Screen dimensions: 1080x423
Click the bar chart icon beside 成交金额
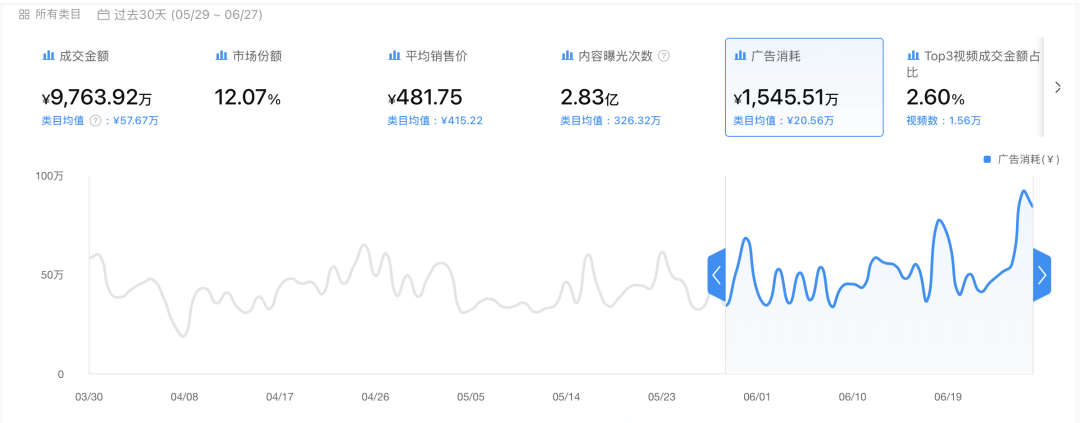click(48, 56)
